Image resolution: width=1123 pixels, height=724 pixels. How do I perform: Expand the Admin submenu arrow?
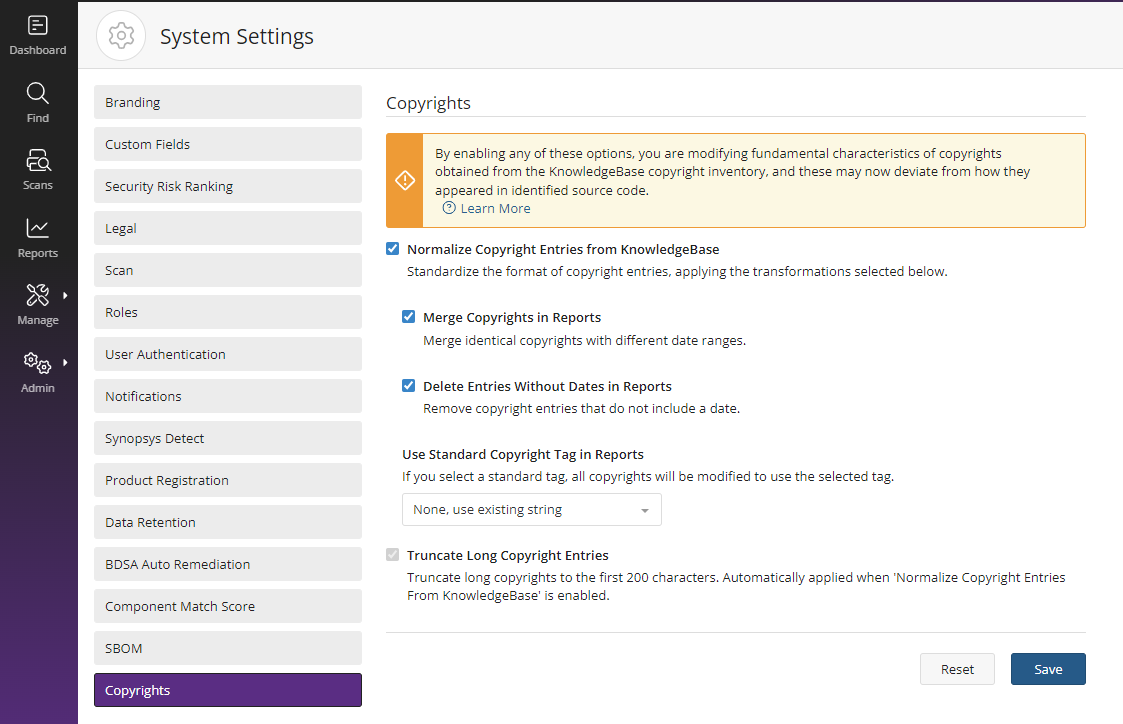coord(65,363)
